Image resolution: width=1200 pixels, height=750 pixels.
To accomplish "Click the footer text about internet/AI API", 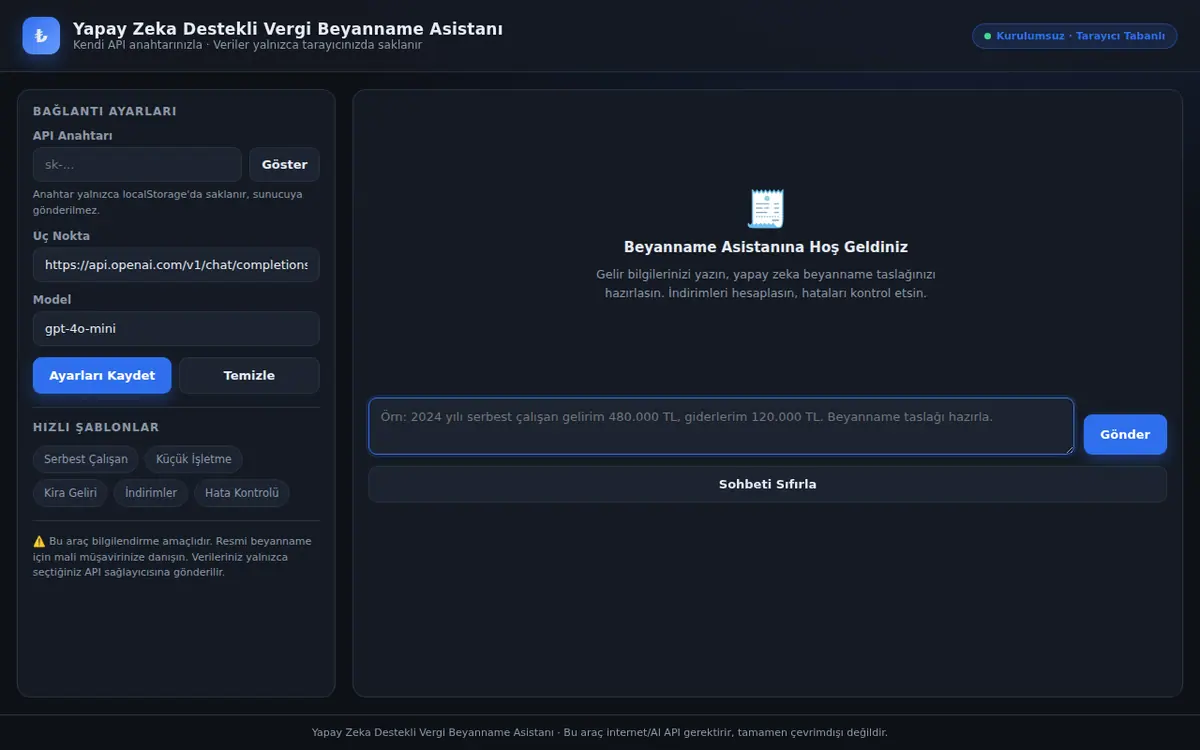I will pos(600,733).
